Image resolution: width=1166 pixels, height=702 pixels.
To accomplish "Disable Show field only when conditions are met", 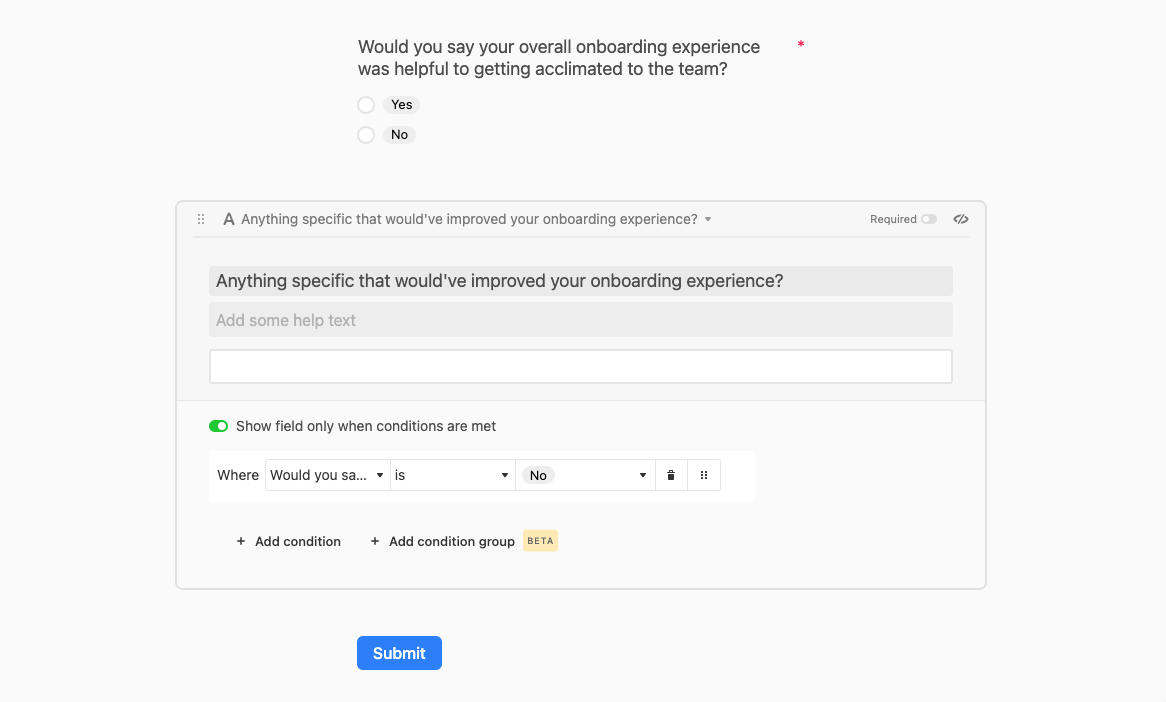I will 218,426.
